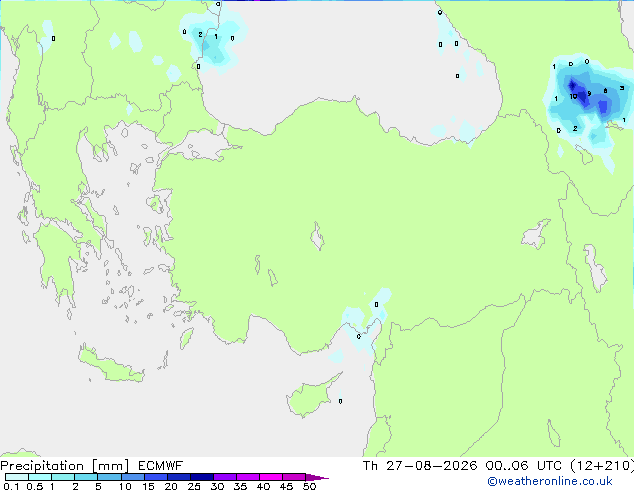
Task: Select the 5–10 mm legend swatch
Action: coord(109,477)
